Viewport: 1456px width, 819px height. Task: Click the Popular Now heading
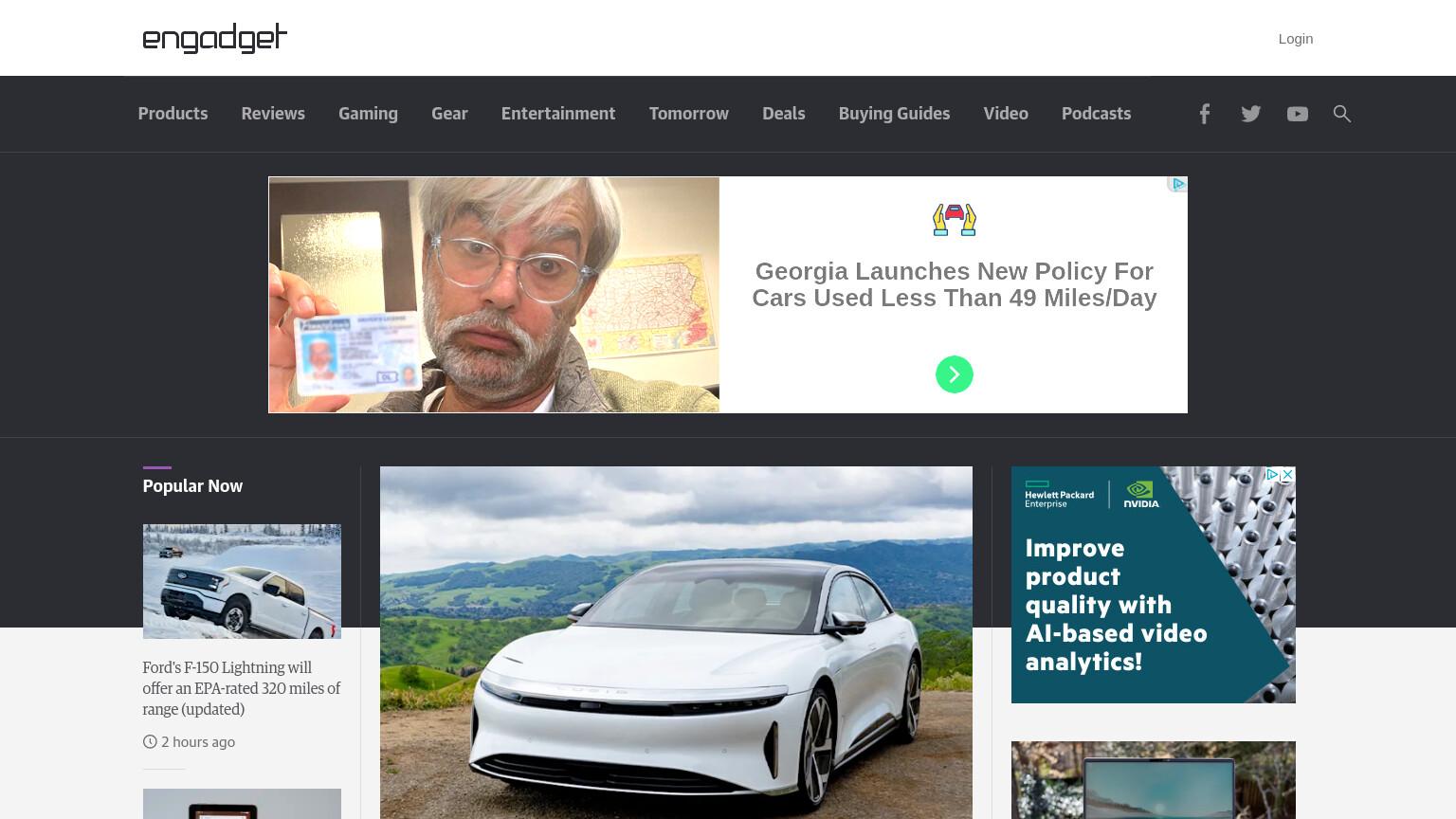click(192, 486)
